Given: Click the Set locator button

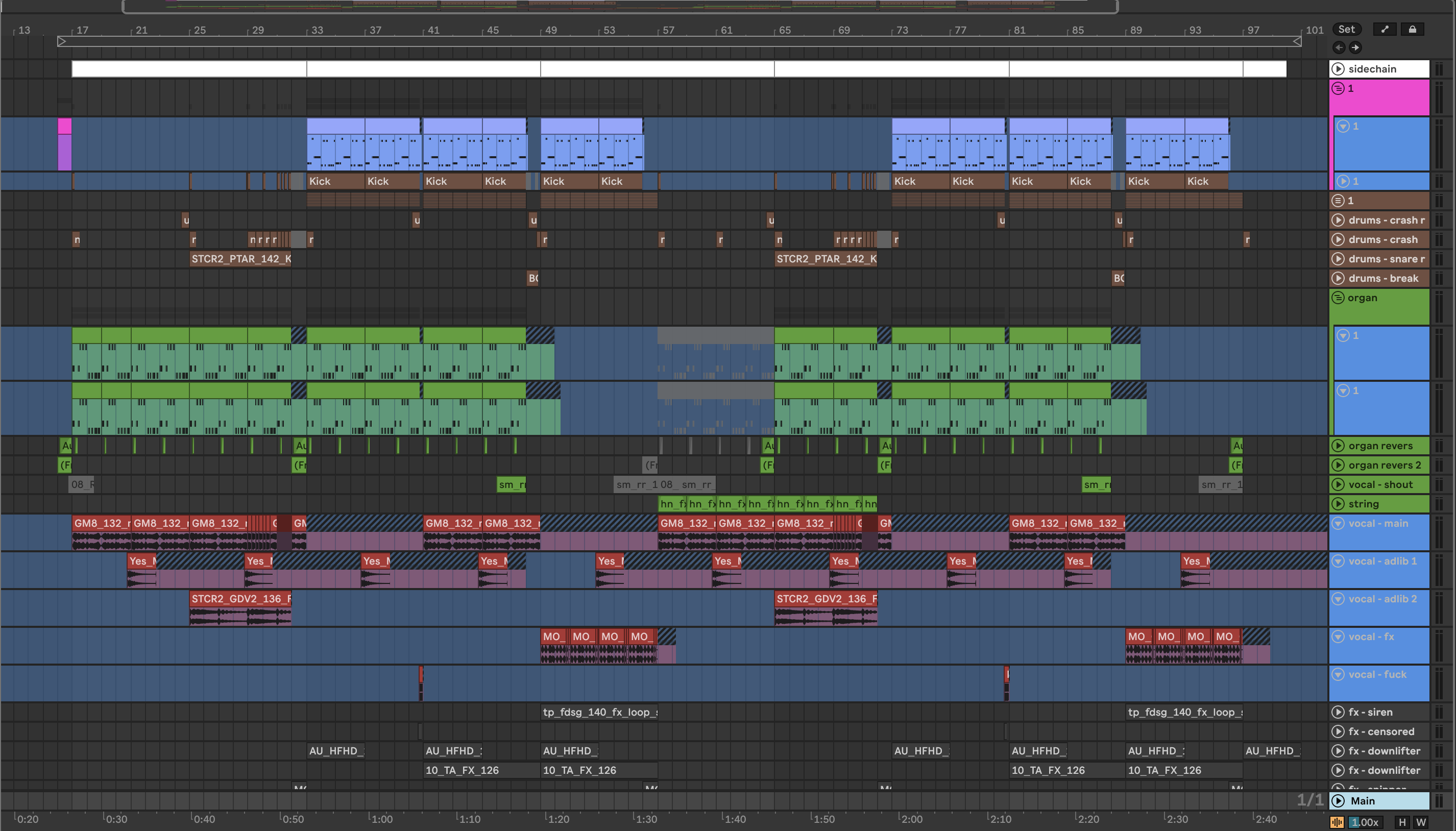Looking at the screenshot, I should pos(1346,29).
